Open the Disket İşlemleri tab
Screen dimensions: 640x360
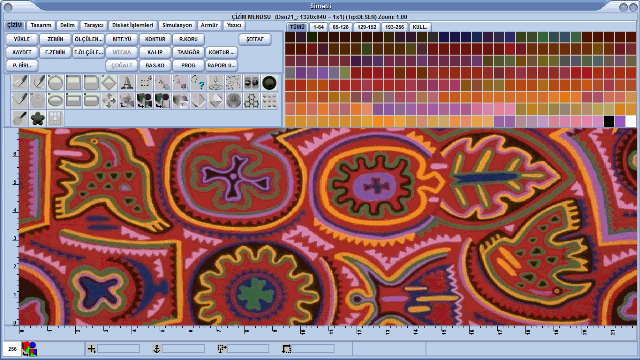133,25
